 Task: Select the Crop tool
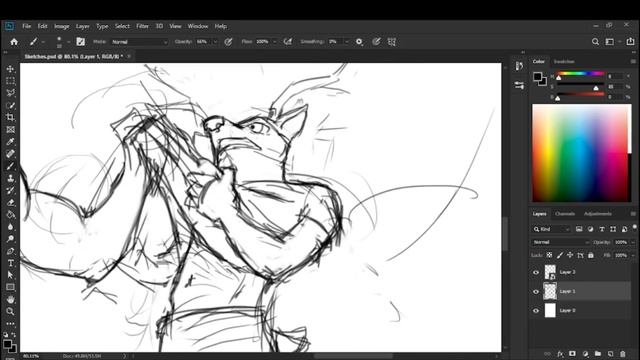[11, 118]
